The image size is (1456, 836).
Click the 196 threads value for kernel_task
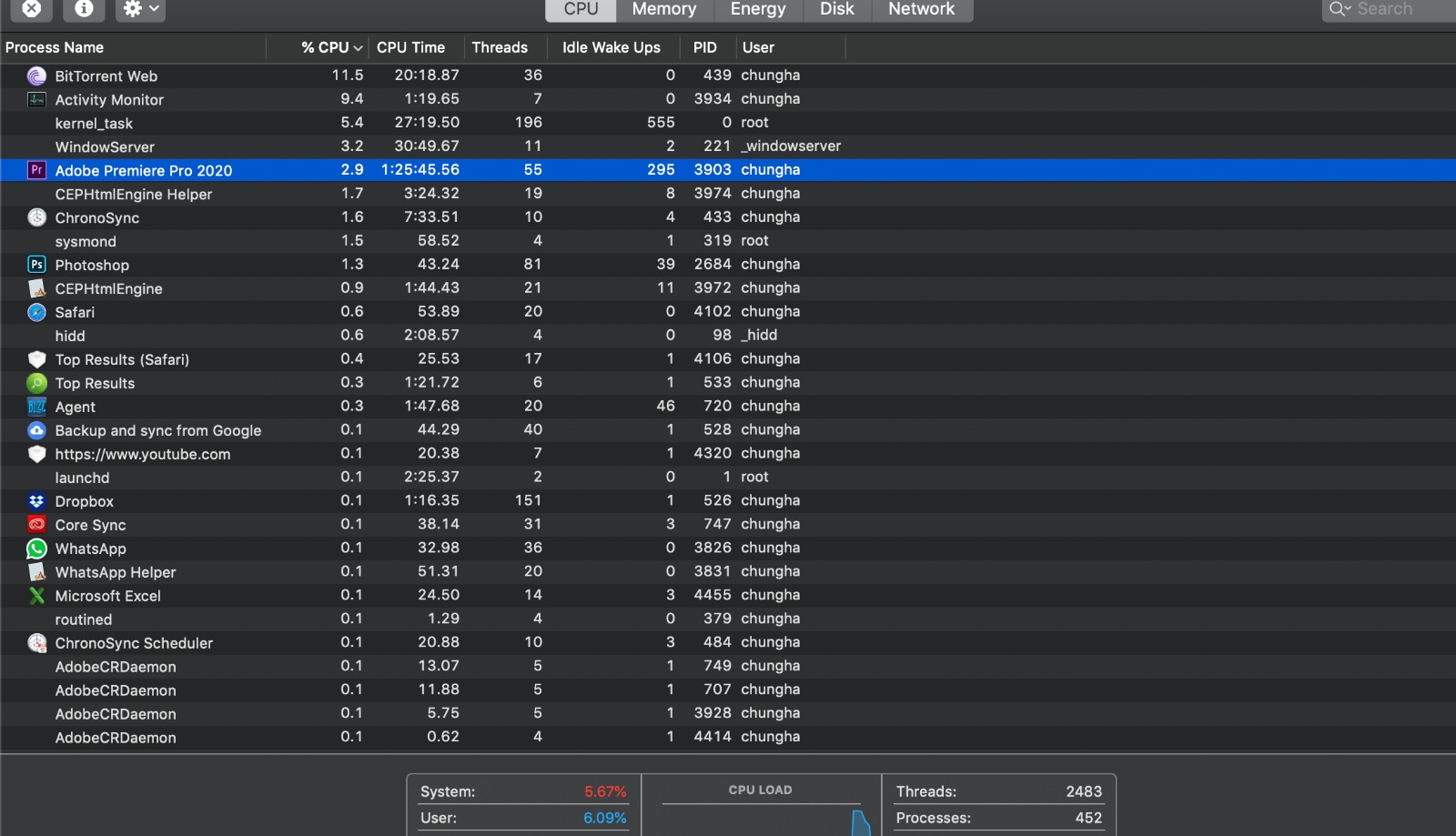[x=528, y=123]
